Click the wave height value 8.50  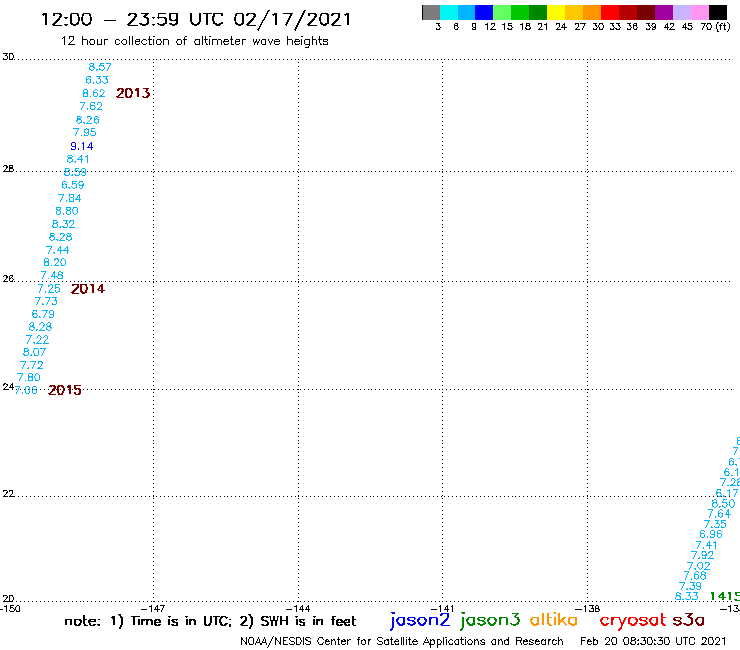[x=723, y=503]
